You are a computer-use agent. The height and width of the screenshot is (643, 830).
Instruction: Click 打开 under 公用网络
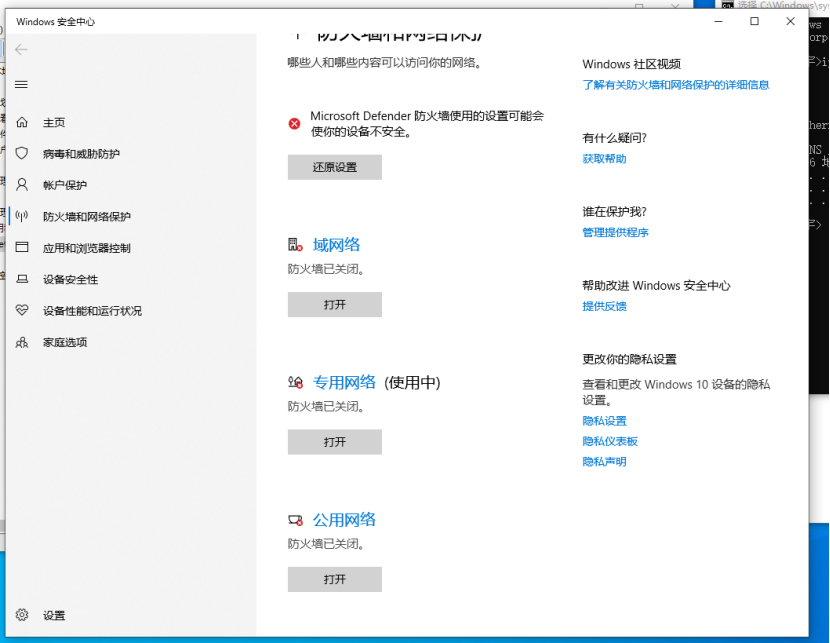click(x=335, y=579)
